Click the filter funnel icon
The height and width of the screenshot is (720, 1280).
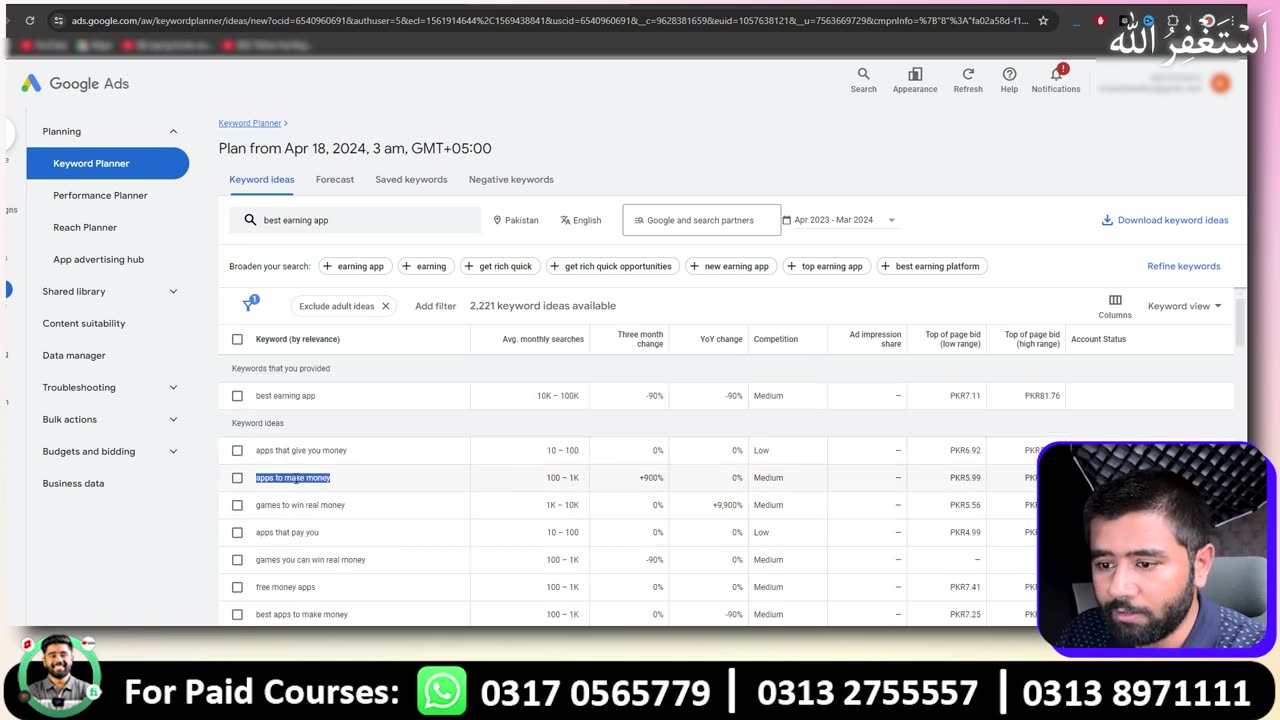[x=249, y=305]
